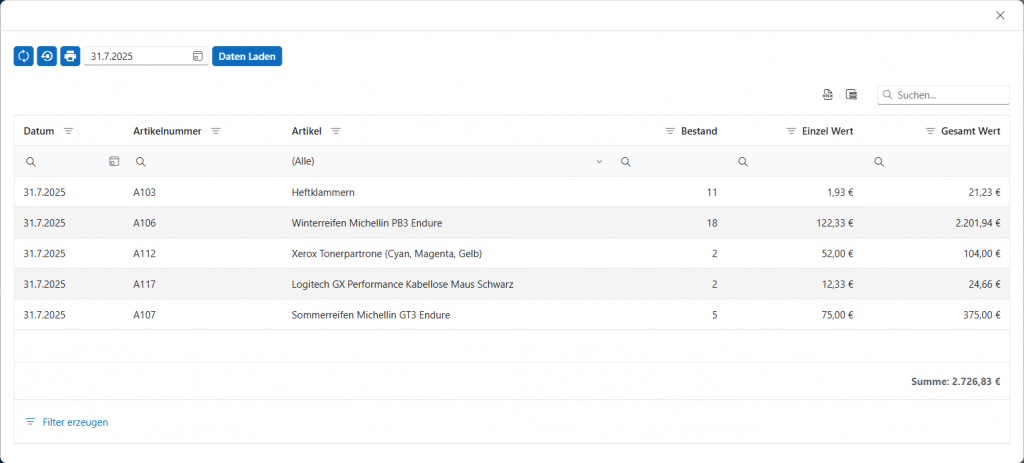Viewport: 1024px width, 463px height.
Task: Open the Datum column header filter icon
Action: click(68, 131)
